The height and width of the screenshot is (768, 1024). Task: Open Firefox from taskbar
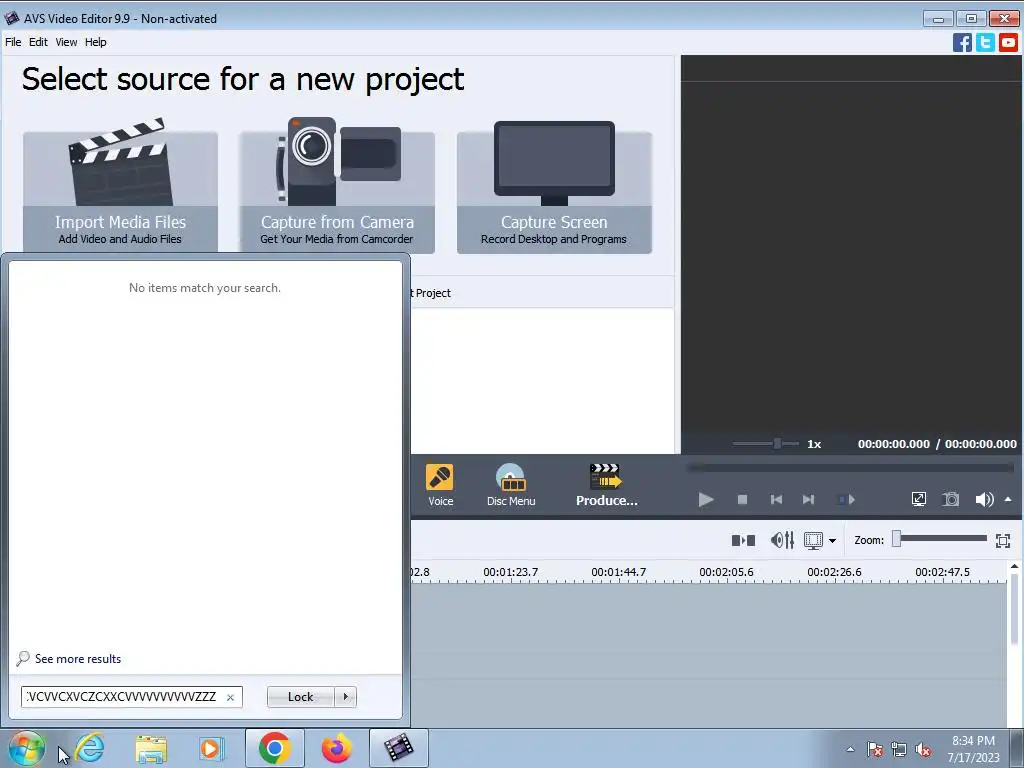pyautogui.click(x=336, y=748)
